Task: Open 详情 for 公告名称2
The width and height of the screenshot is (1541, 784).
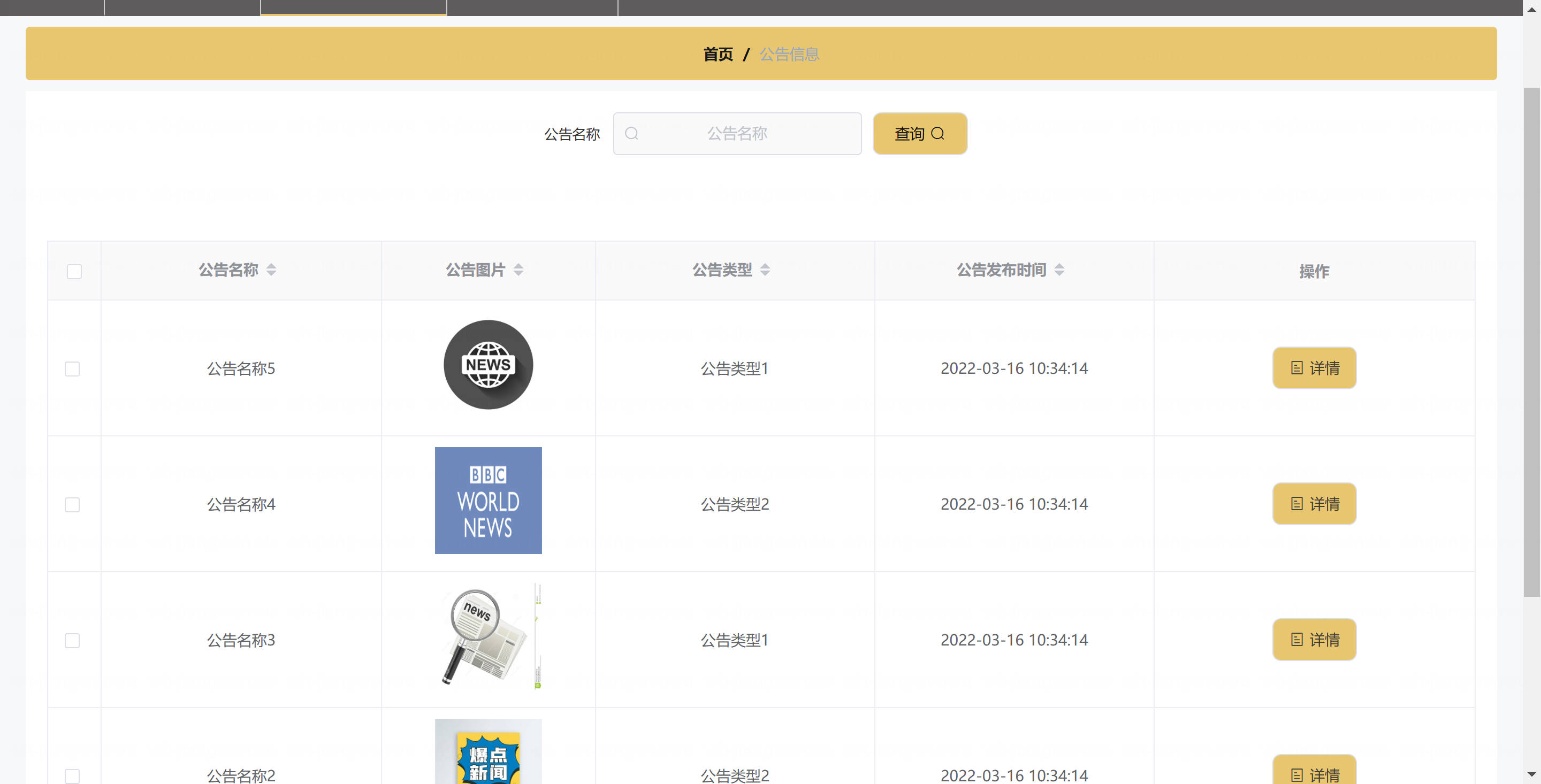Action: click(1314, 772)
